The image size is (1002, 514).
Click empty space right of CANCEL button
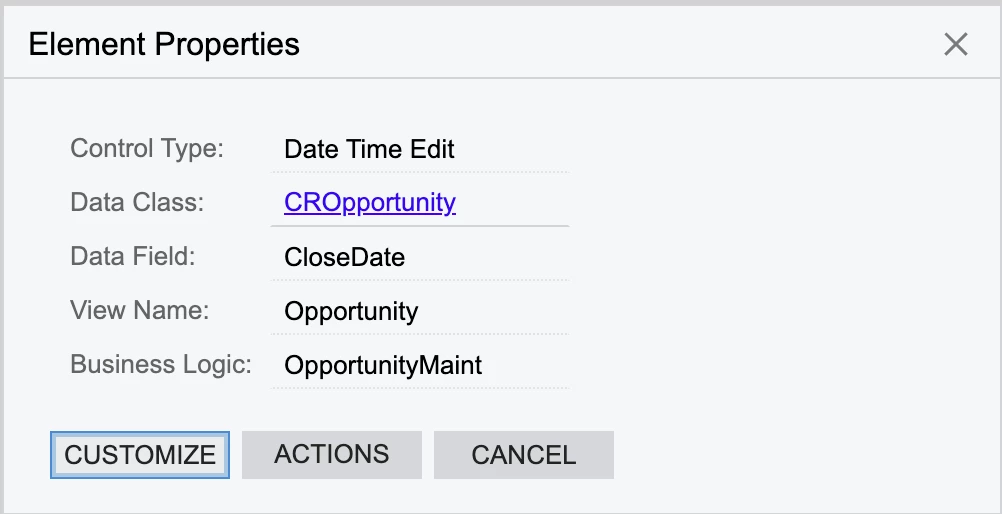[x=800, y=455]
